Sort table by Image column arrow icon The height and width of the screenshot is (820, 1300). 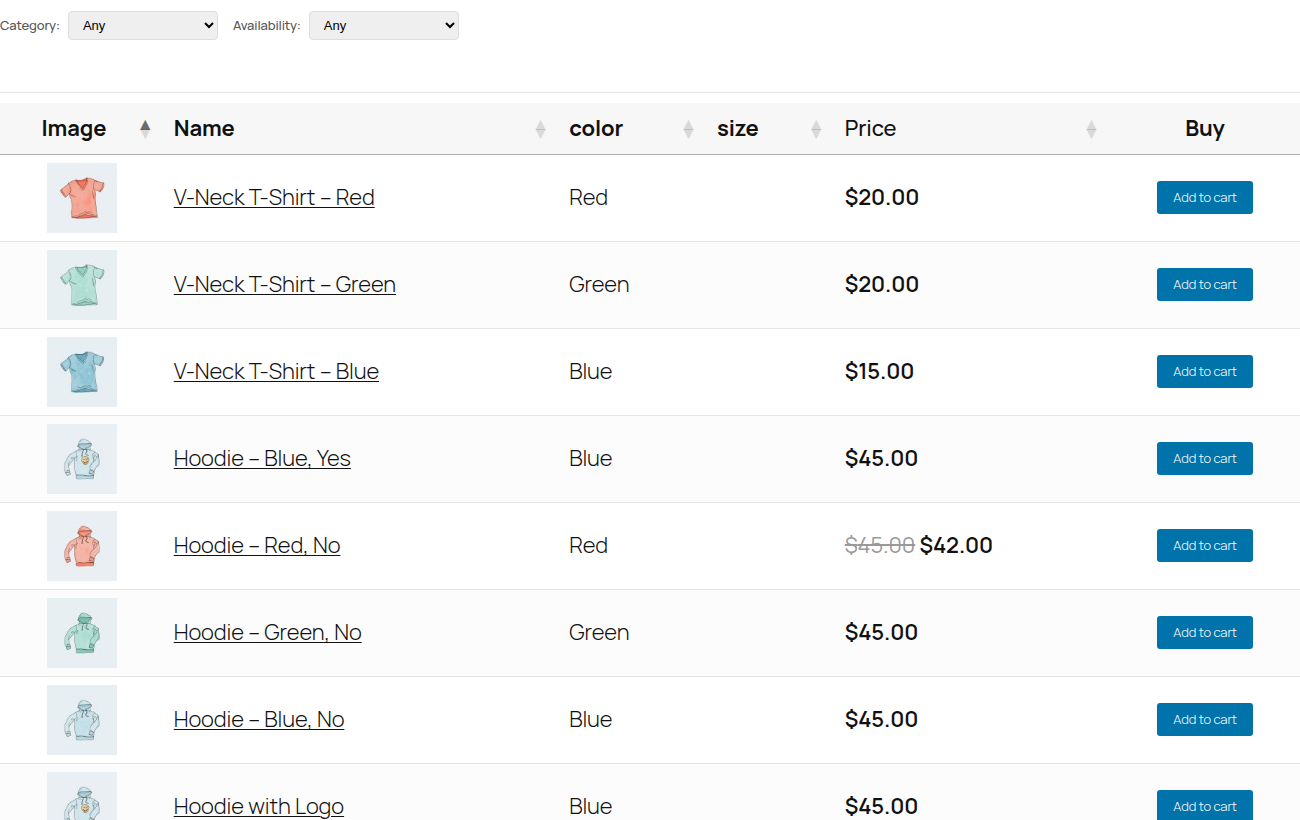tap(145, 129)
